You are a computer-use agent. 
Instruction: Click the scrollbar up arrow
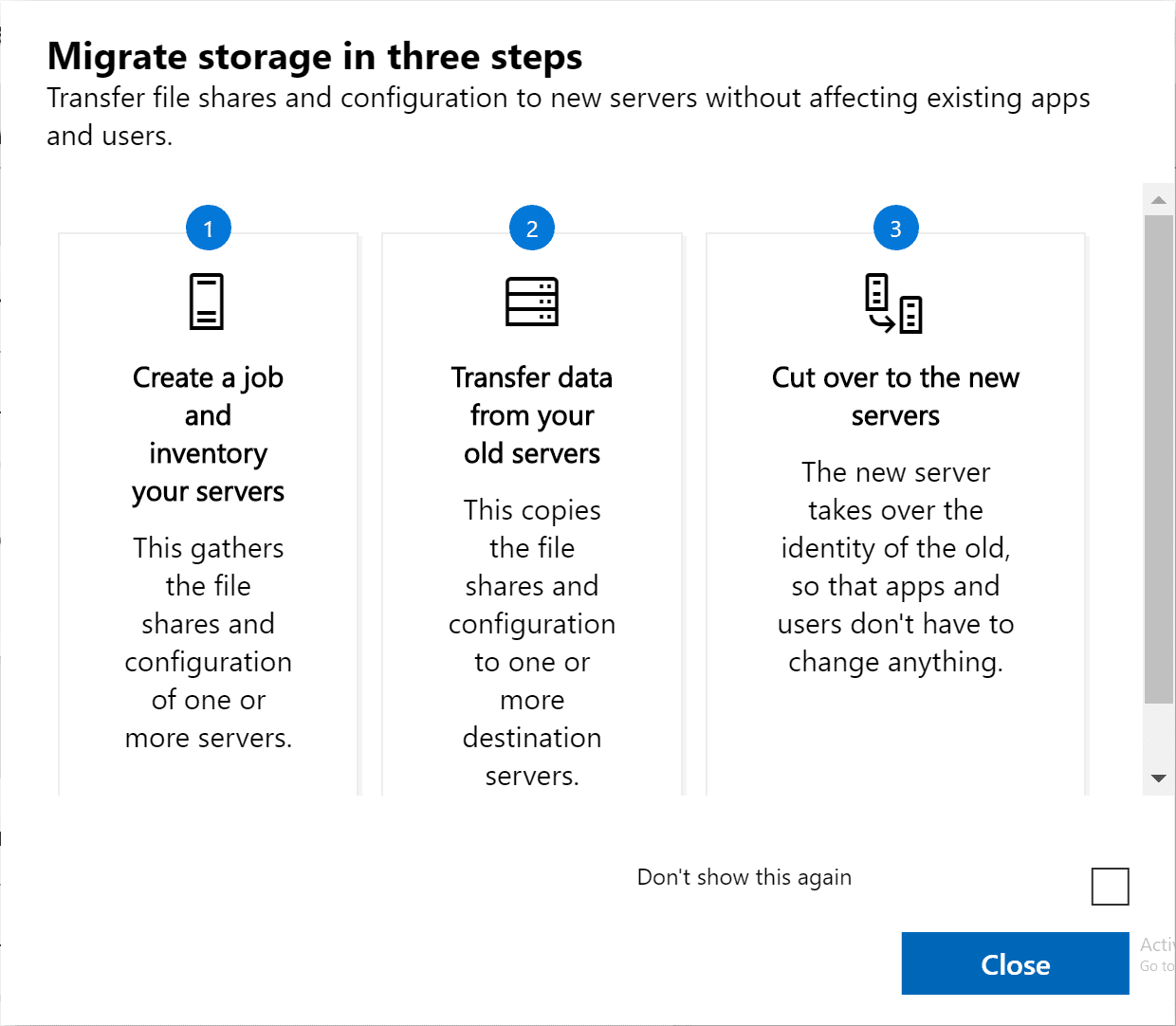(x=1158, y=198)
